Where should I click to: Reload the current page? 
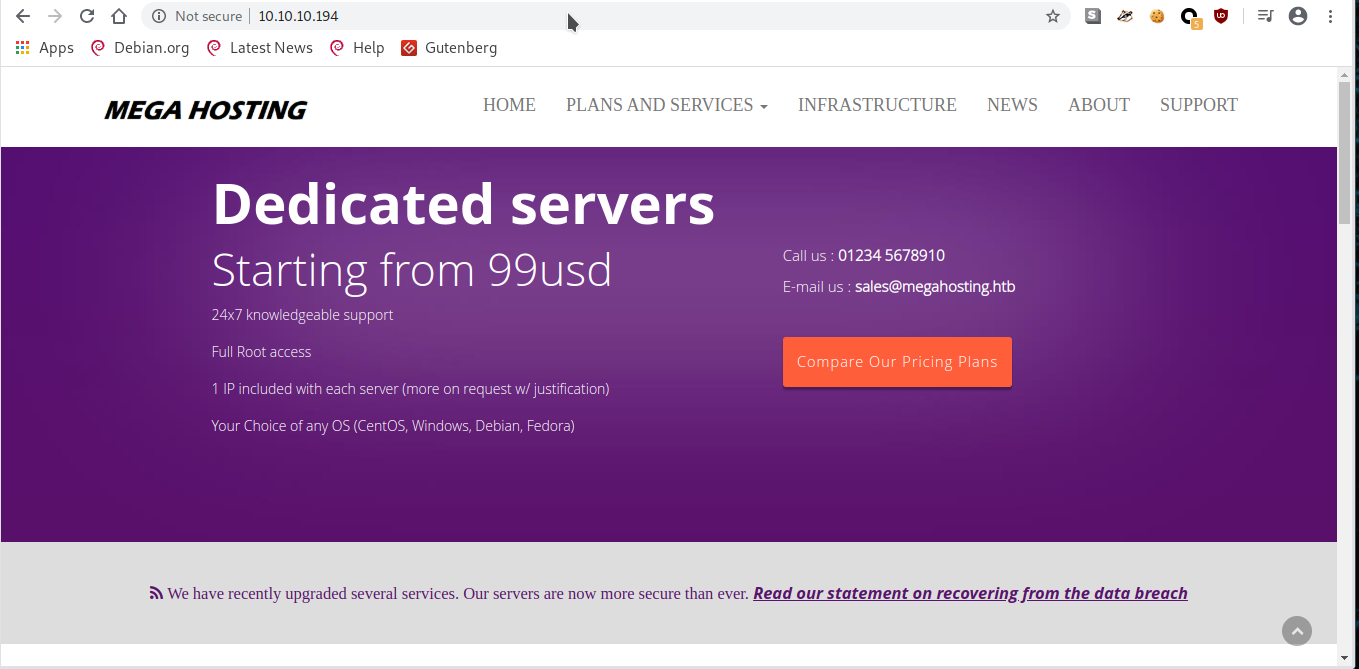point(86,16)
